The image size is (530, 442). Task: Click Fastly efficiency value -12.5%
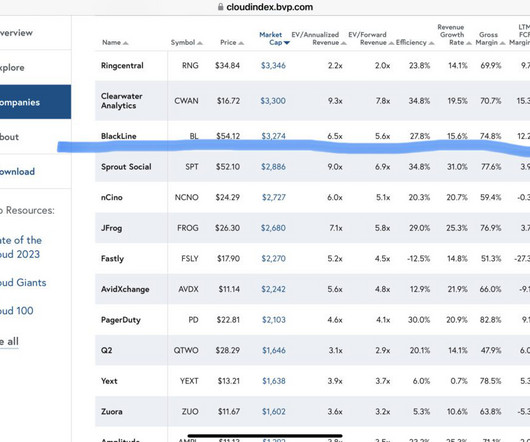pyautogui.click(x=419, y=259)
